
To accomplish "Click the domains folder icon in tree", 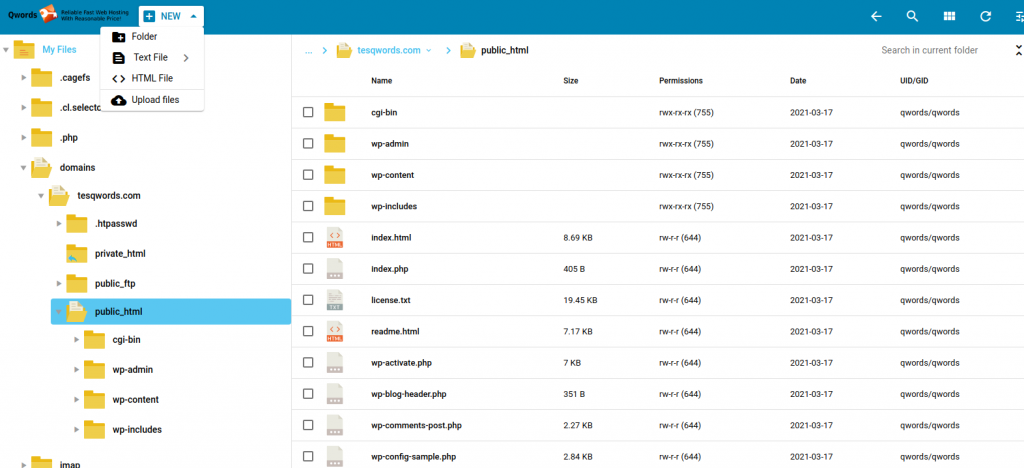I will 42,167.
